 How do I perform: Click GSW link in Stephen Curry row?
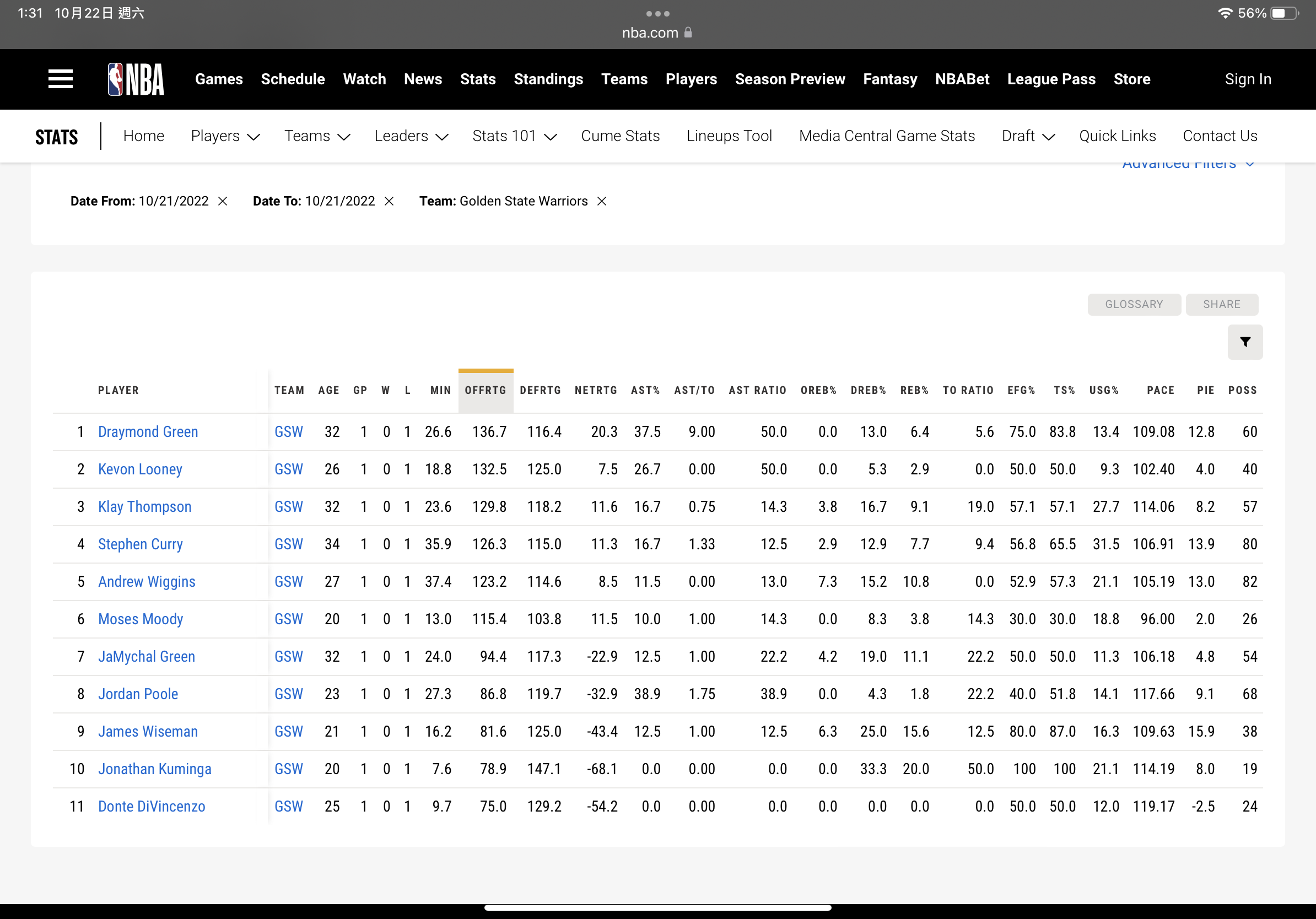point(289,544)
